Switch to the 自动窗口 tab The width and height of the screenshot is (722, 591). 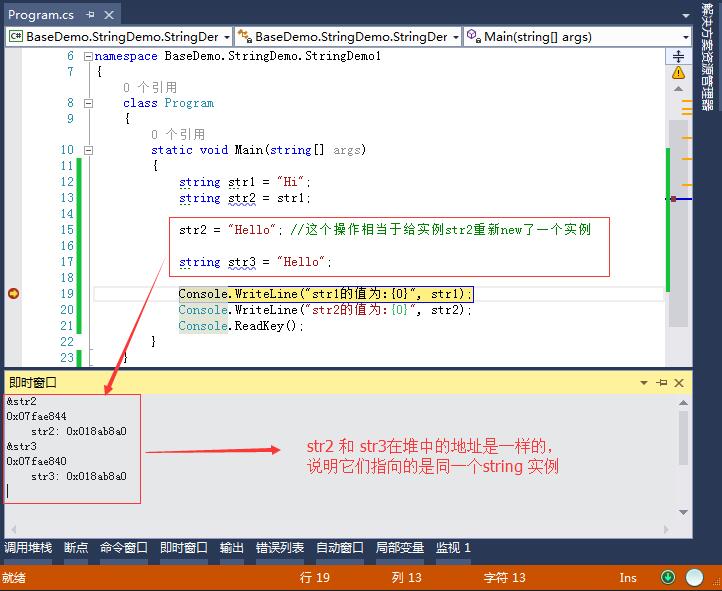[340, 548]
